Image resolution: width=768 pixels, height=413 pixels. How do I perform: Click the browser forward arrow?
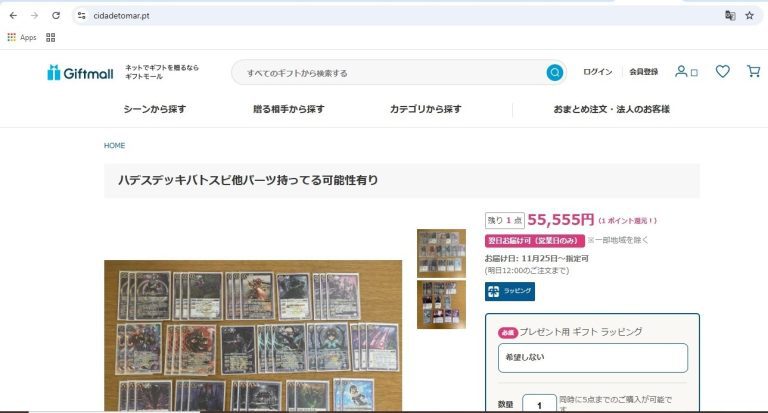(x=34, y=16)
